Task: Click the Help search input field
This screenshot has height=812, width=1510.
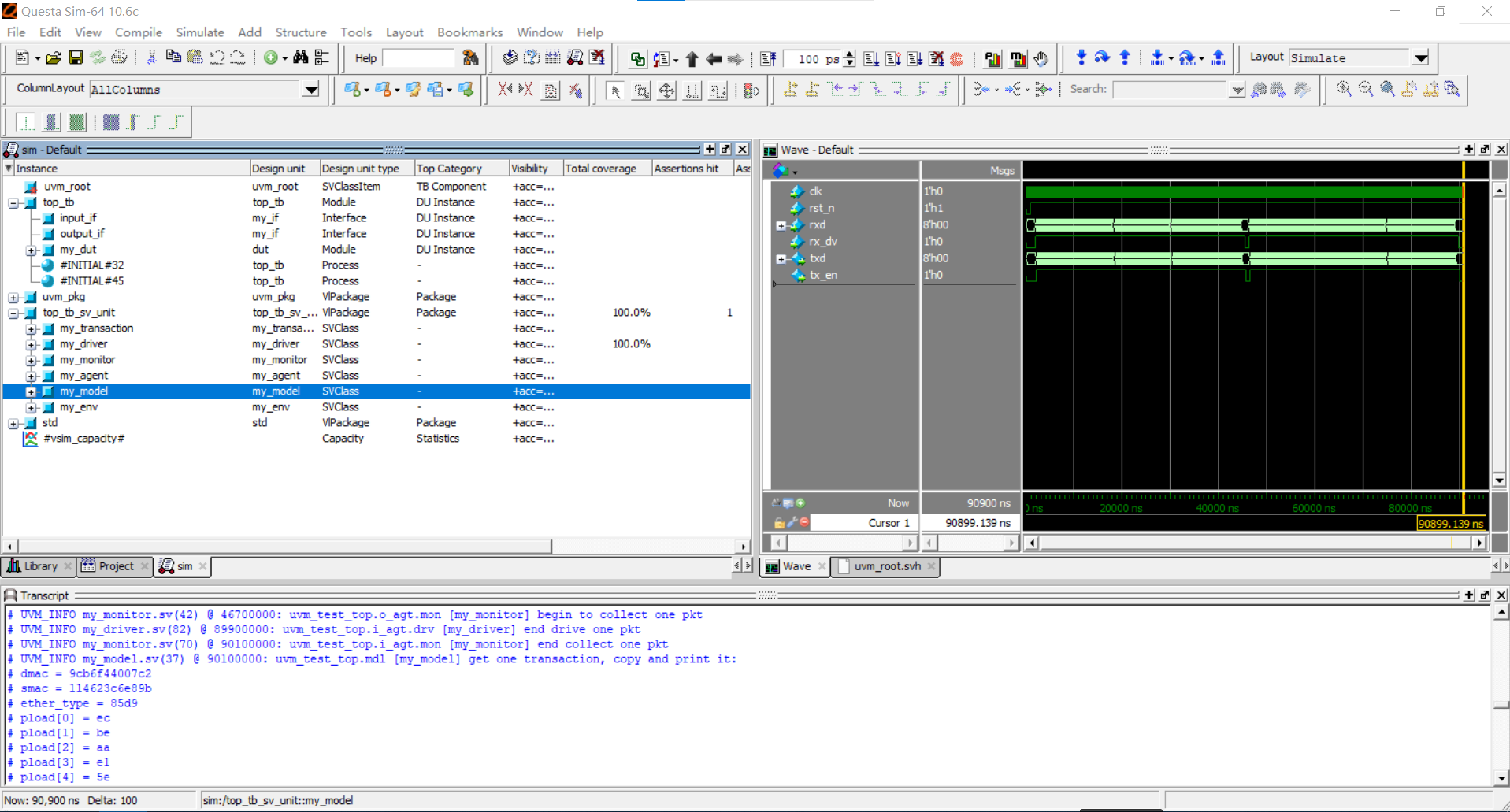Action: coord(418,58)
